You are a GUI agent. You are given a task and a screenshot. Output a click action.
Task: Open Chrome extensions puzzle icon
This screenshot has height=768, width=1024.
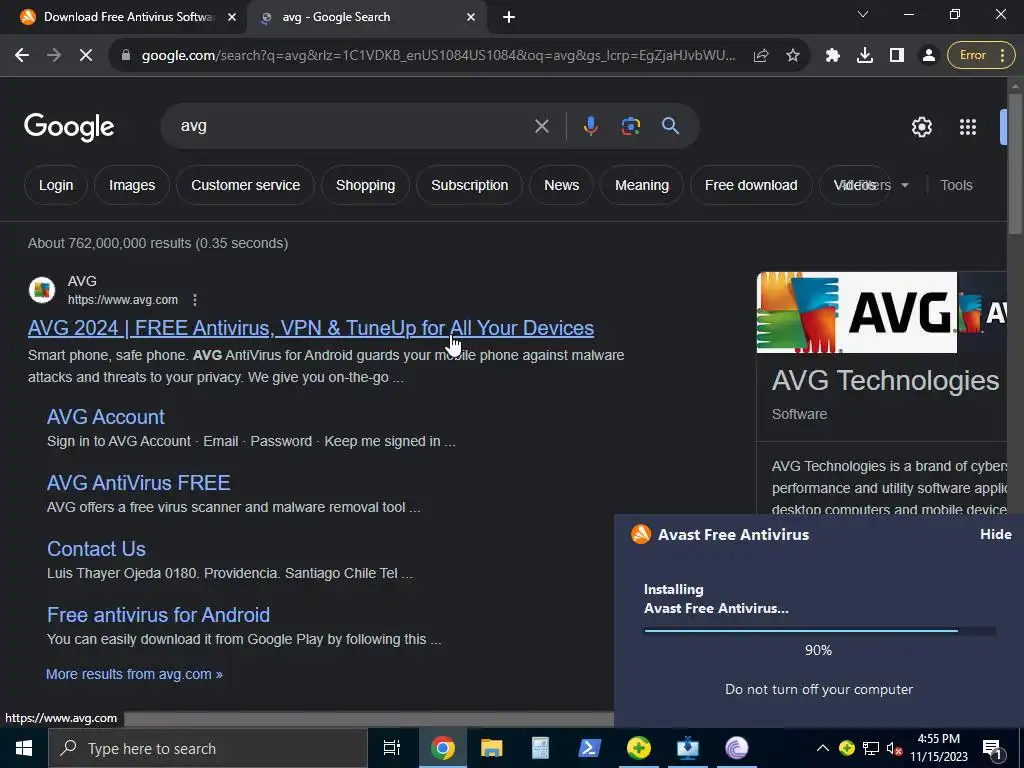(833, 56)
